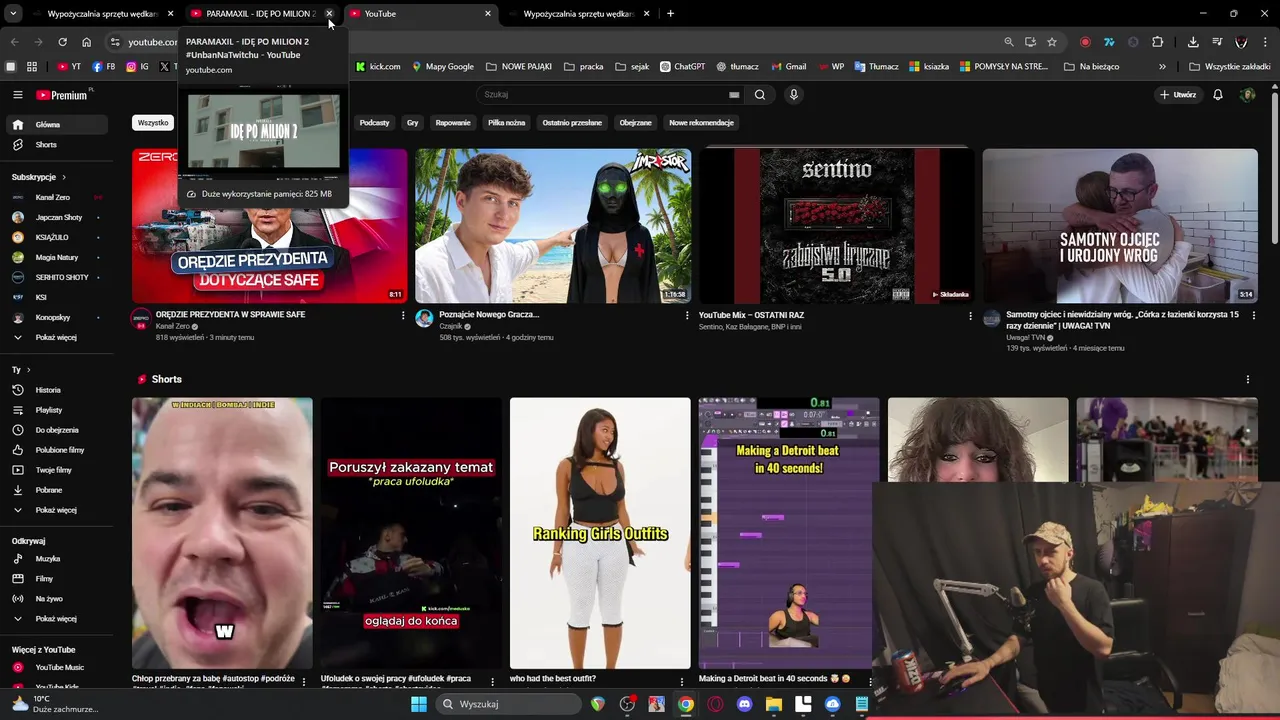1280x720 pixels.
Task: Open ORĘDZIE PREZYDENTA video thumbnail
Action: (x=270, y=226)
